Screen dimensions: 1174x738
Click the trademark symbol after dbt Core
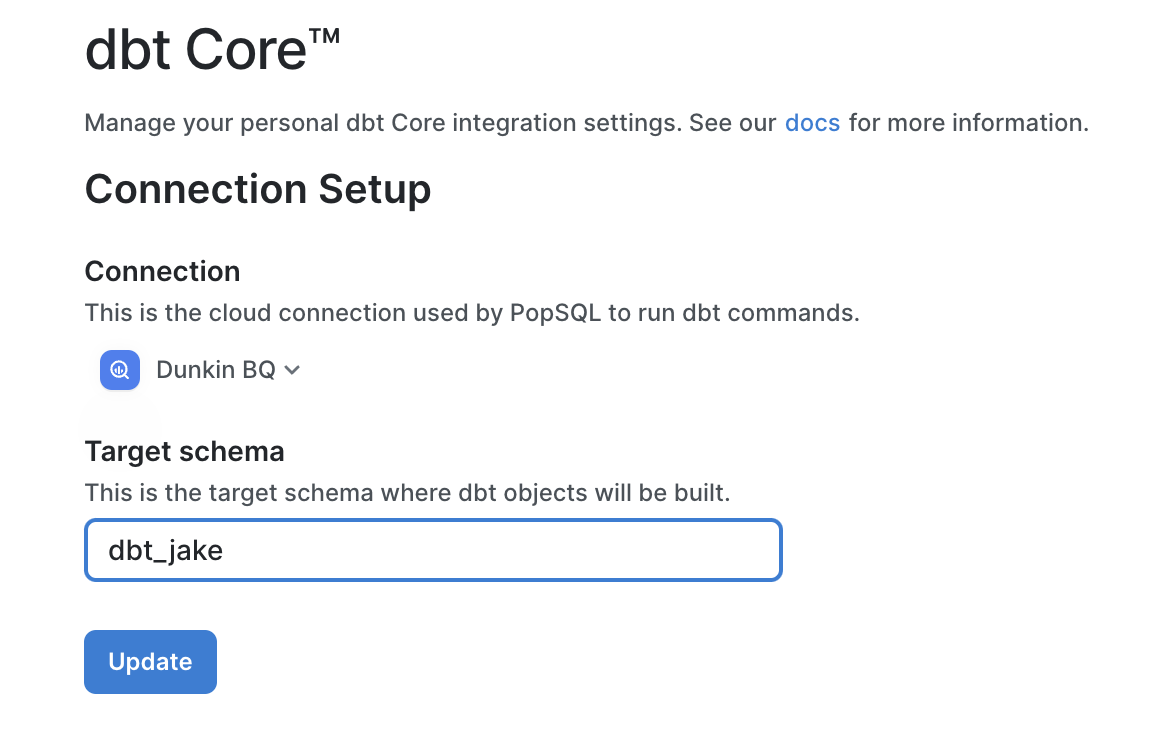[x=325, y=36]
